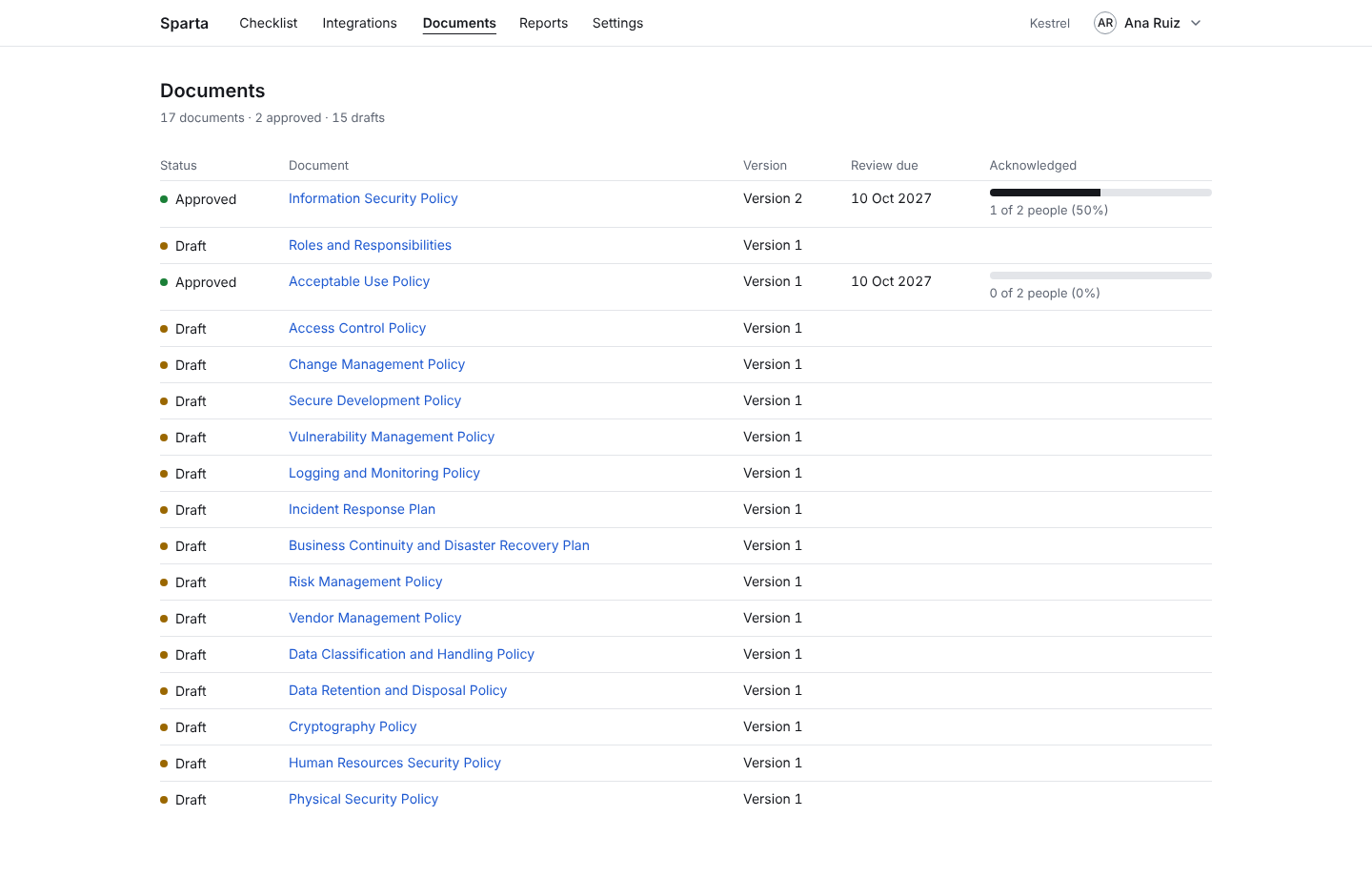1372x878 pixels.
Task: Click the Version column header
Action: (x=765, y=165)
